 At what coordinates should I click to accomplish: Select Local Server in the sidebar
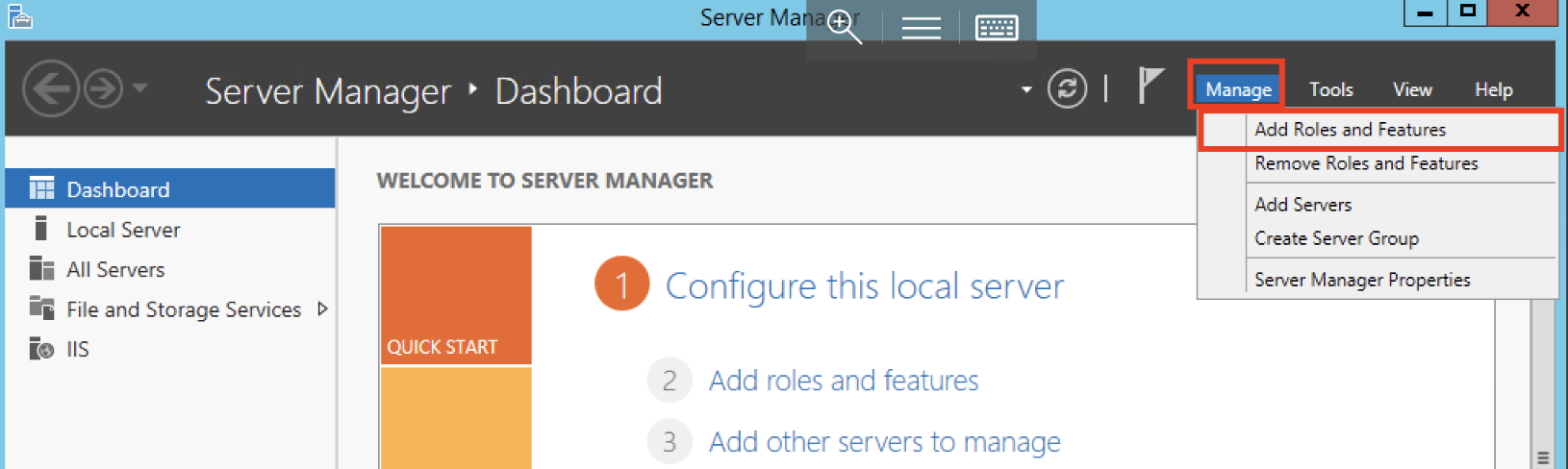pos(170,229)
